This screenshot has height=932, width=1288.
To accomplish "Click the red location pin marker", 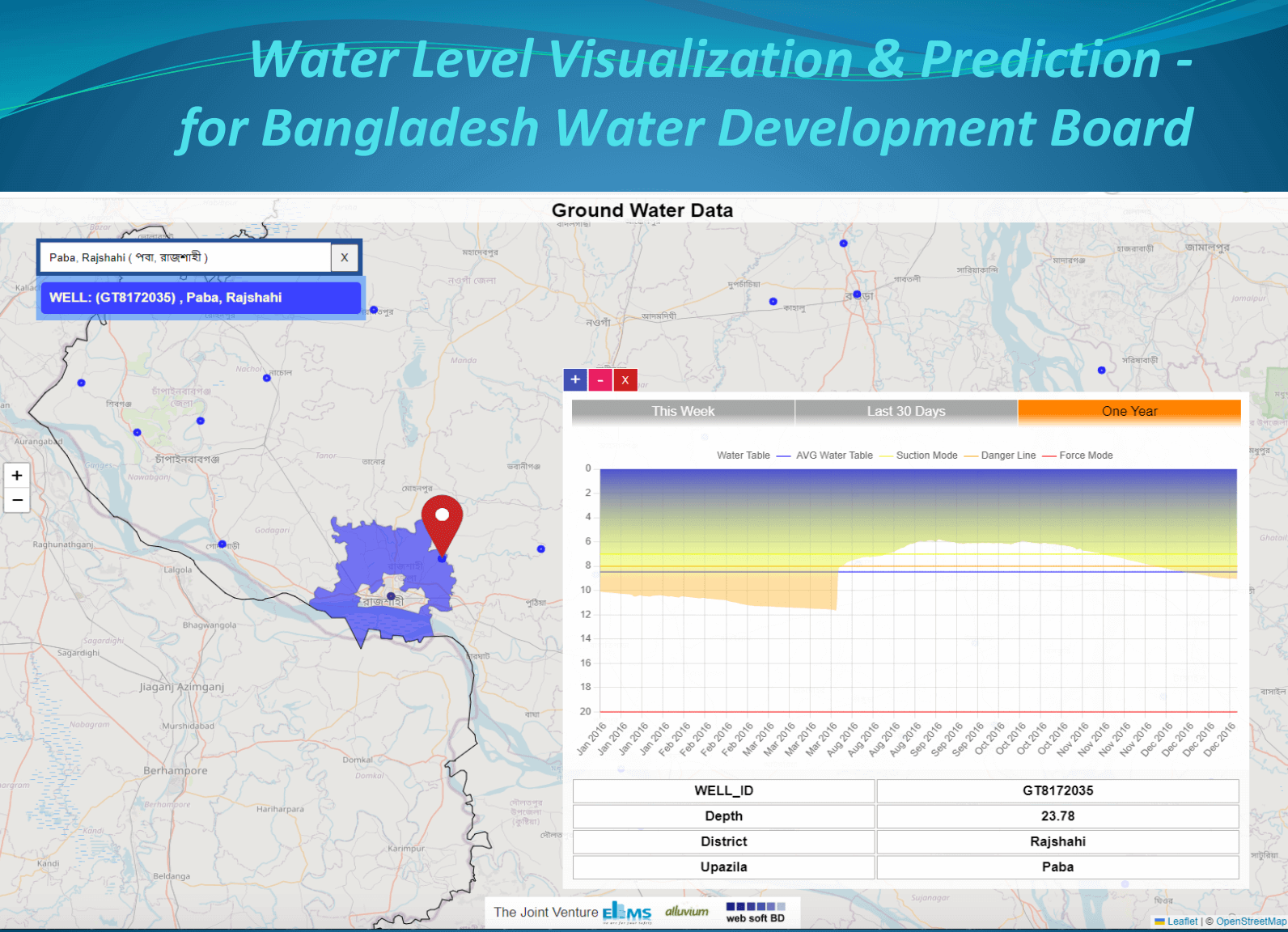I will pos(442,524).
